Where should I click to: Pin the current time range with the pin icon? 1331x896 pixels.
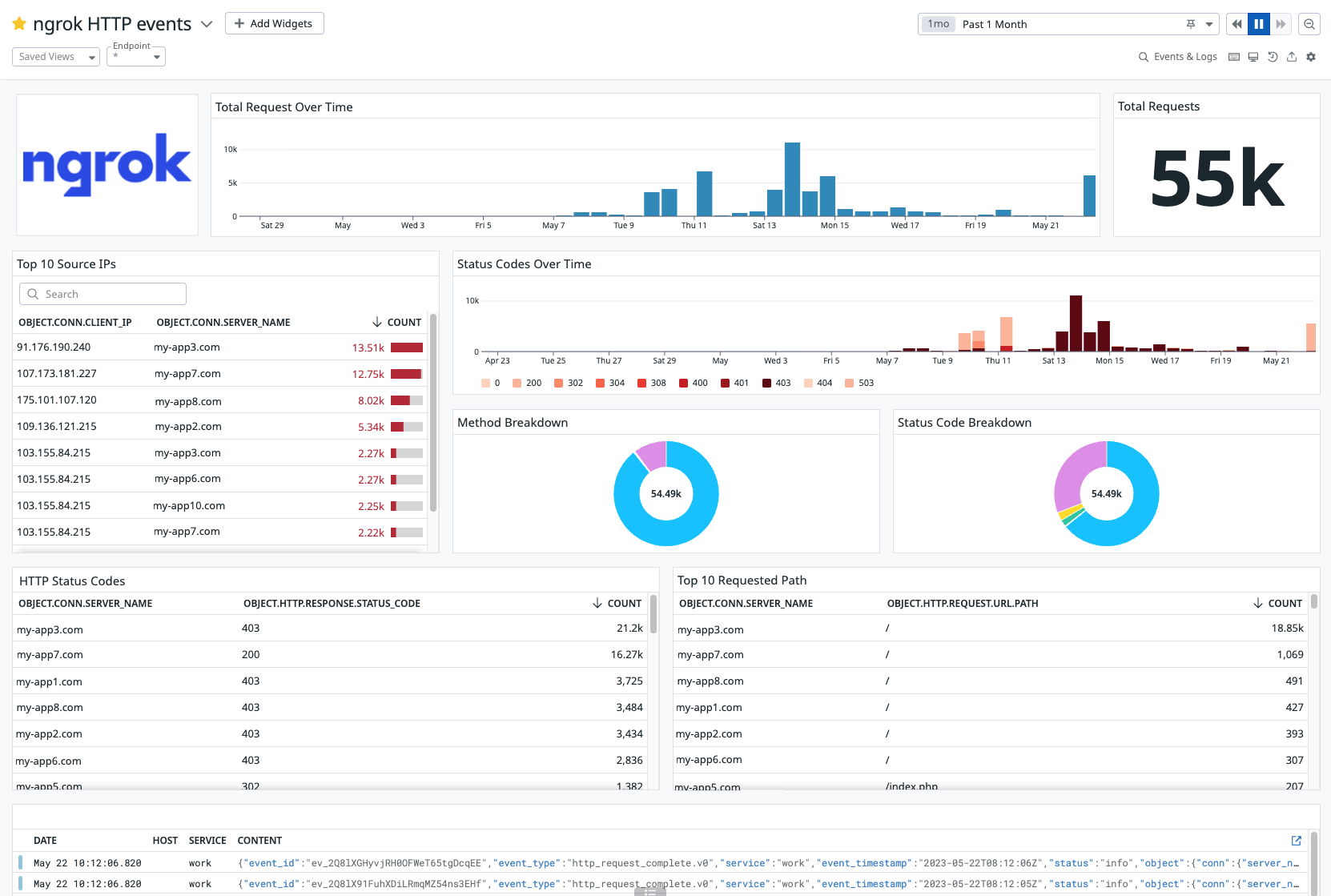tap(1192, 24)
